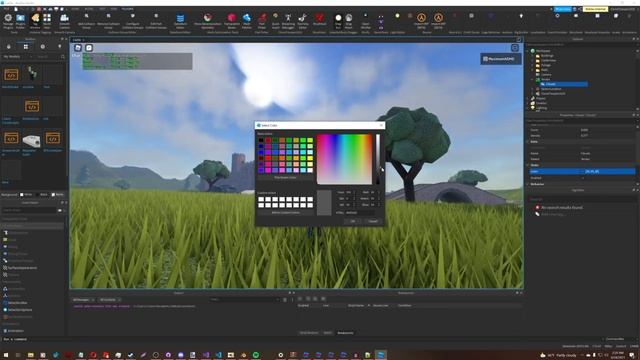Open Visual Studio Code from the taskbar
The width and height of the screenshot is (640, 360).
[218, 355]
